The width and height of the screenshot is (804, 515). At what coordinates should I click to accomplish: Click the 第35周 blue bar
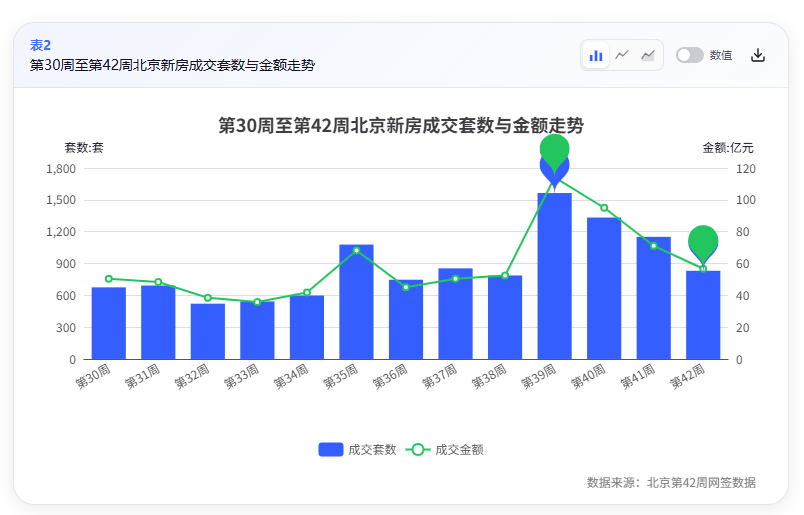(x=356, y=302)
